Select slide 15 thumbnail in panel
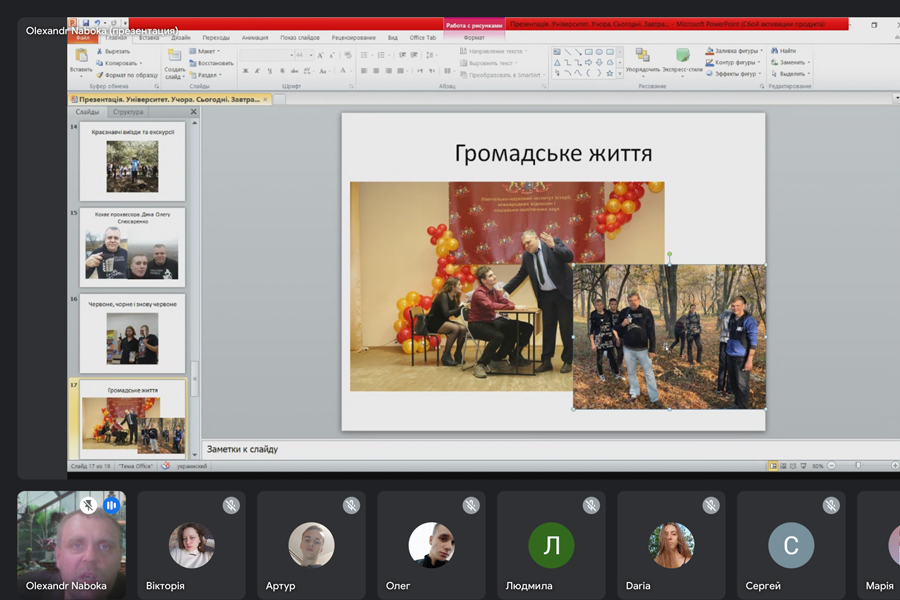Screen dimensions: 900x600 point(132,248)
